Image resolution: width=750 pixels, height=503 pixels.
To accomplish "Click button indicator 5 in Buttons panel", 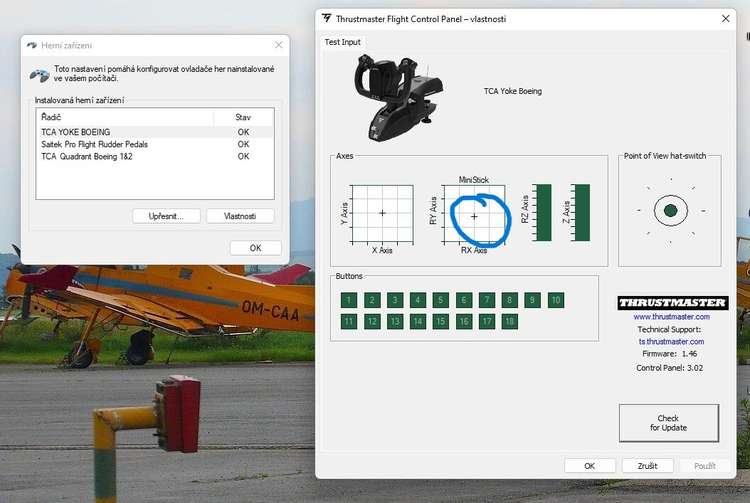I will click(441, 300).
